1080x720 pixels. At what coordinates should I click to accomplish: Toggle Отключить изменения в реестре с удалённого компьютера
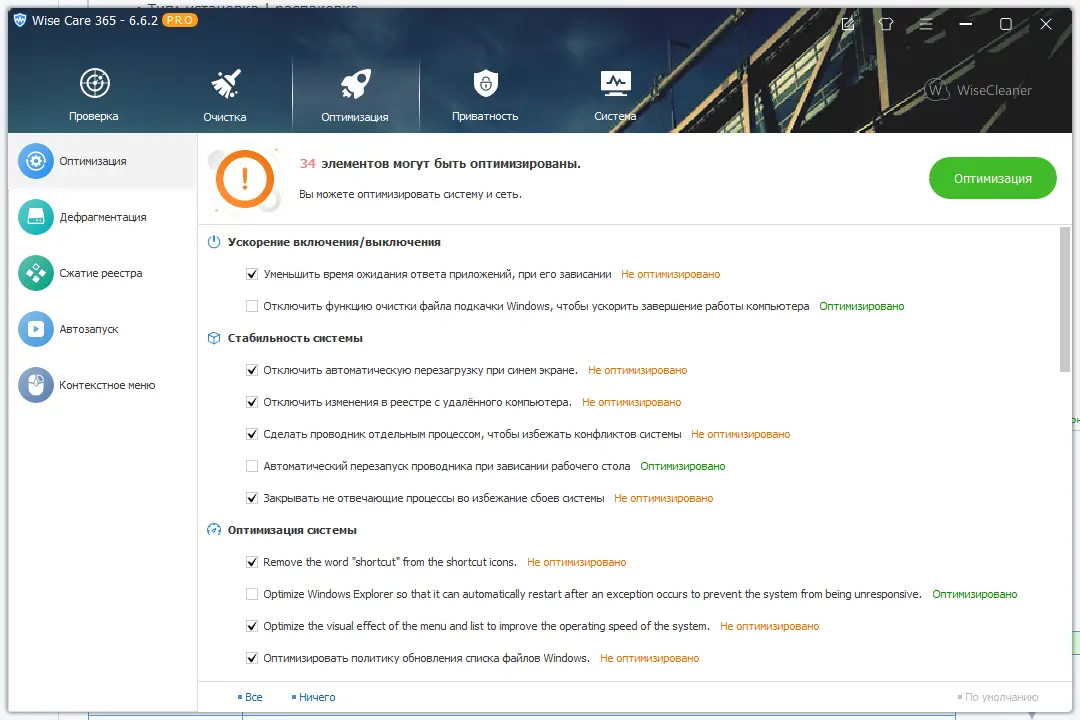click(252, 402)
